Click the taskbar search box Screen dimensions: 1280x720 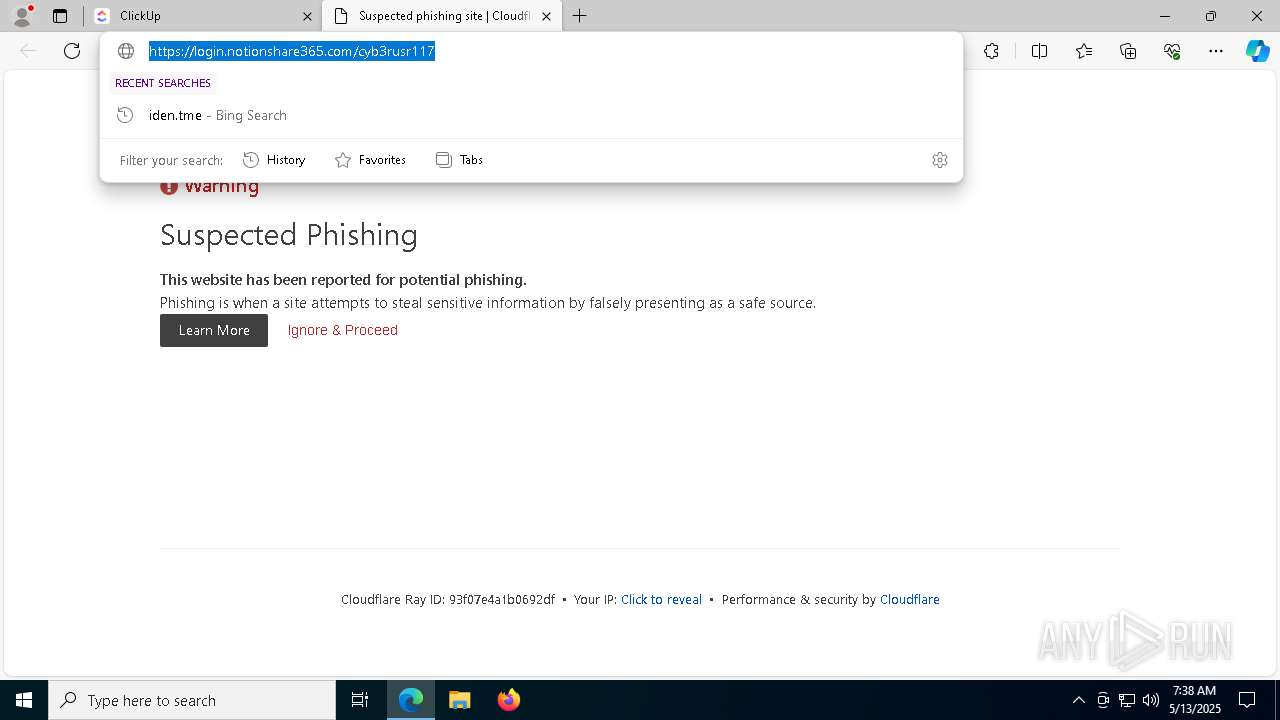tap(192, 700)
